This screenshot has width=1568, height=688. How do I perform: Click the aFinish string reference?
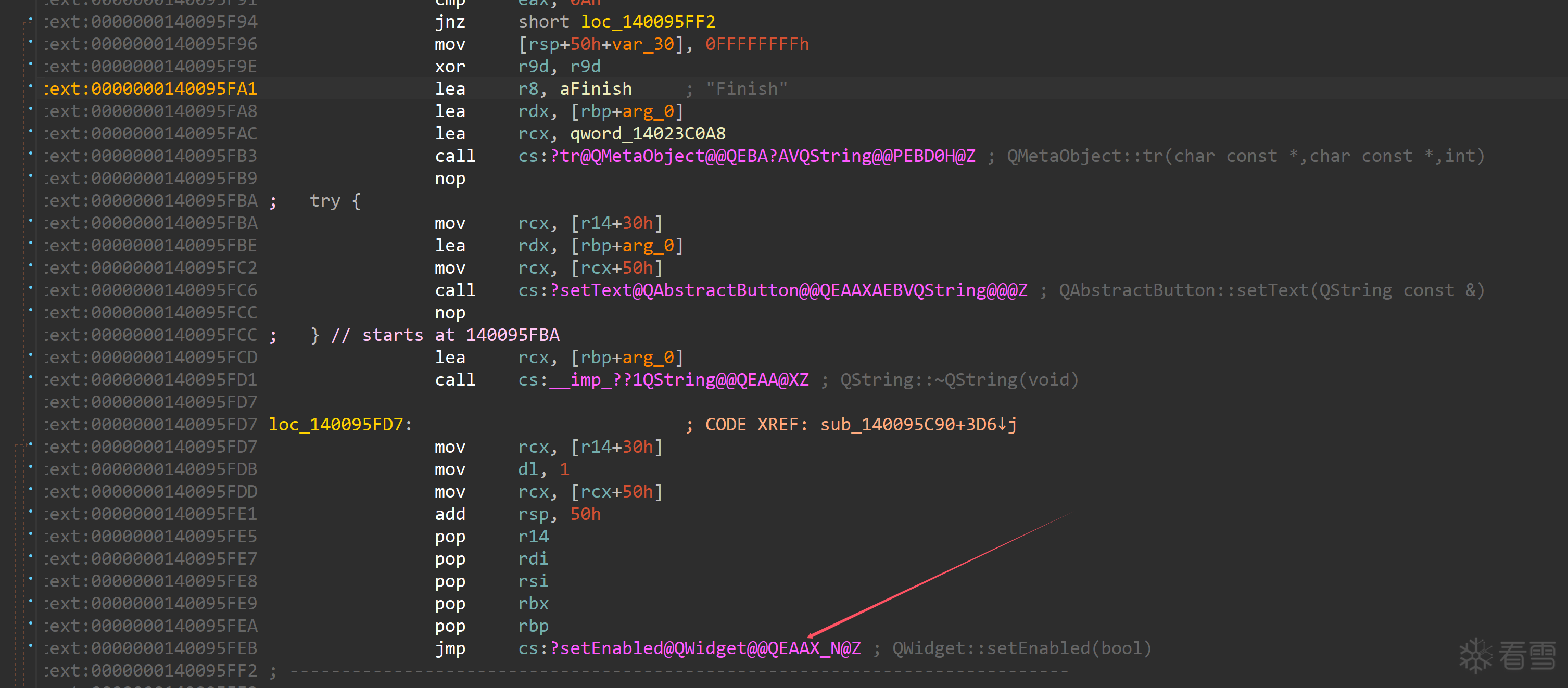coord(596,89)
